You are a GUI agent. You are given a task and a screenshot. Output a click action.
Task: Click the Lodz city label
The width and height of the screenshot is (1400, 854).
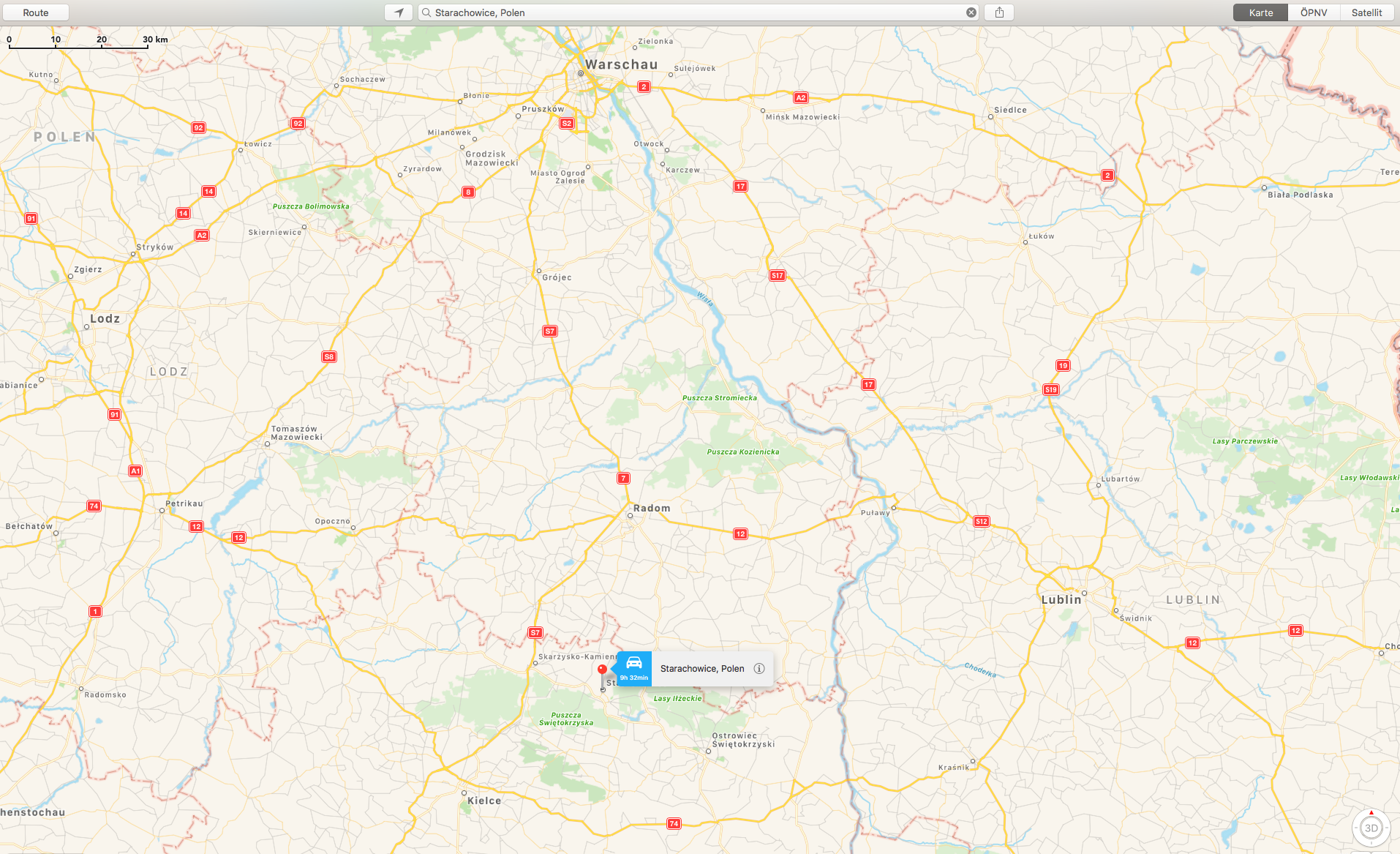pyautogui.click(x=105, y=318)
